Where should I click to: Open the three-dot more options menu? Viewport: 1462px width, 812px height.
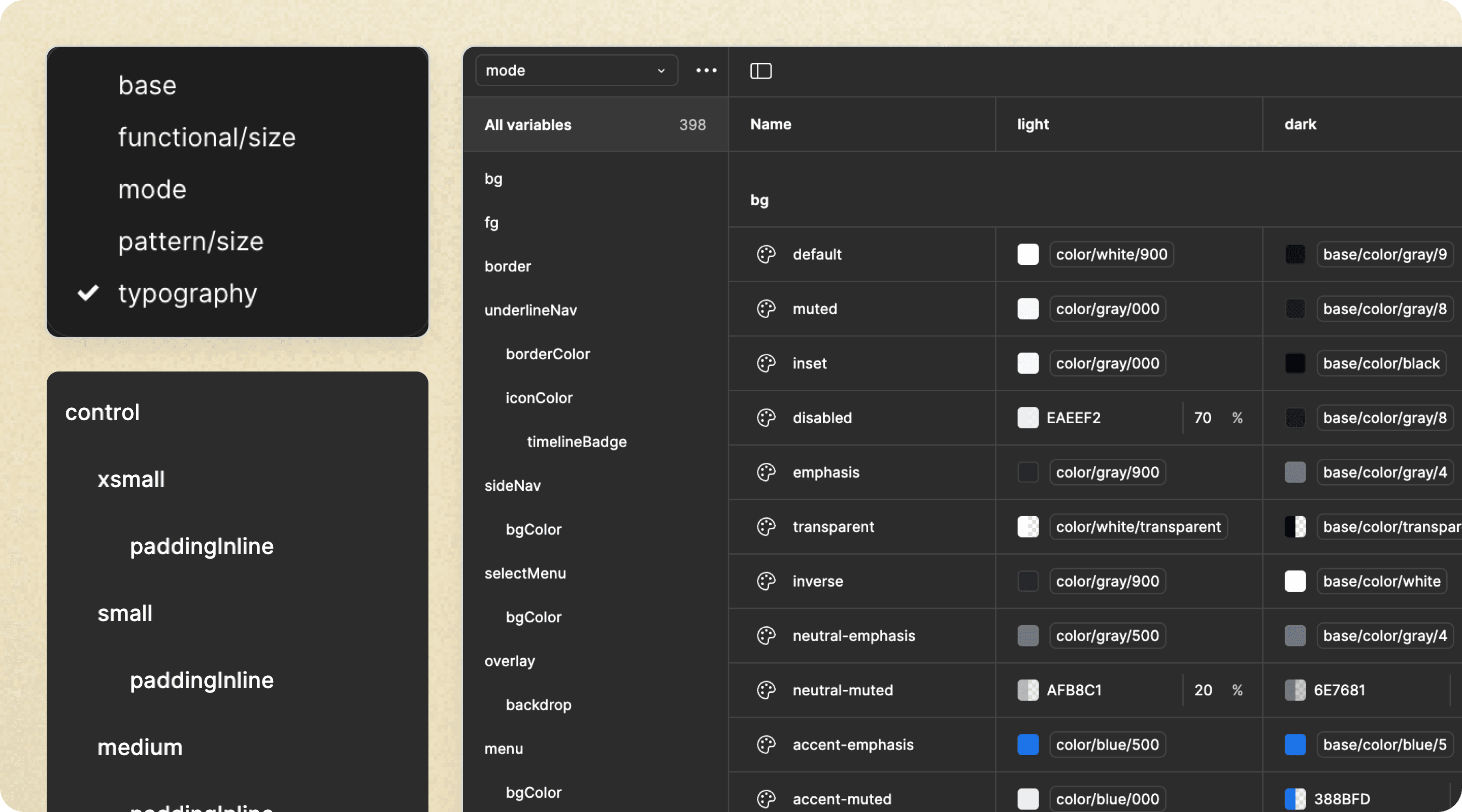tap(706, 71)
